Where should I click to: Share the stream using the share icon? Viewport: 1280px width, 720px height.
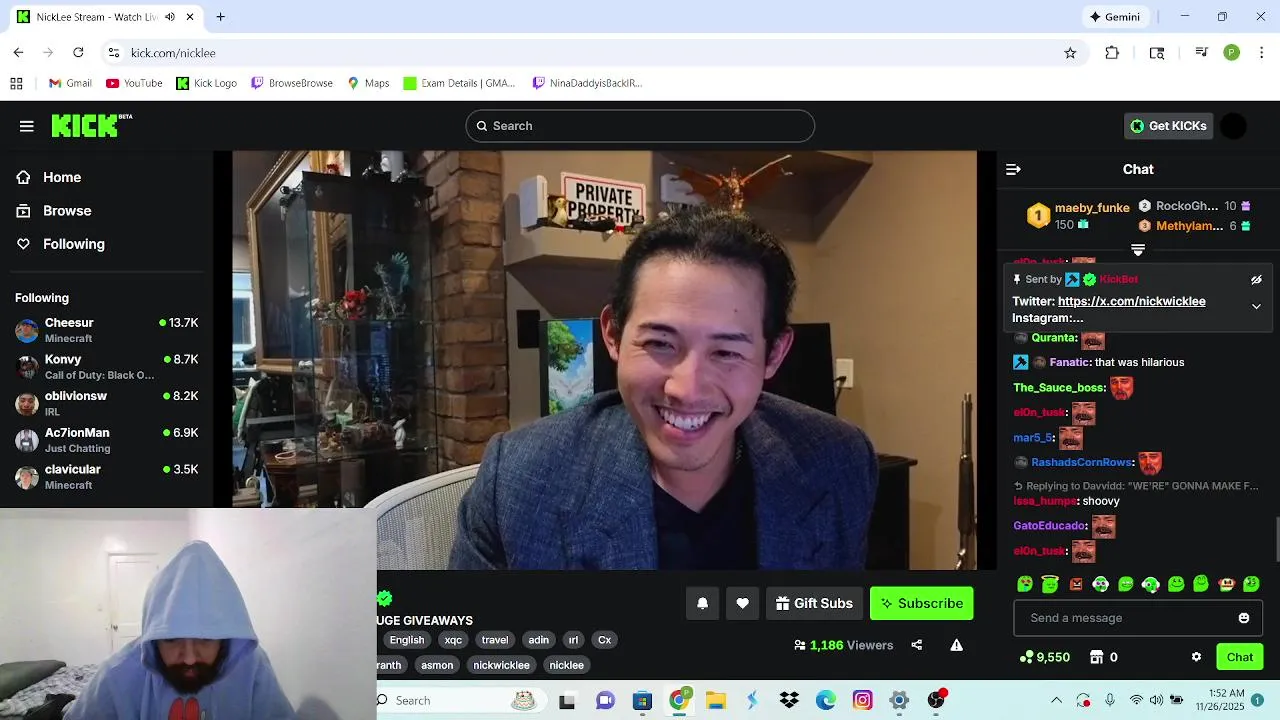point(916,645)
